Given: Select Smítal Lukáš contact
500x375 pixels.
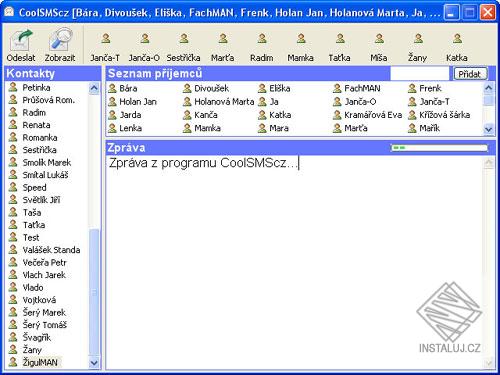Looking at the screenshot, I should (x=39, y=175).
